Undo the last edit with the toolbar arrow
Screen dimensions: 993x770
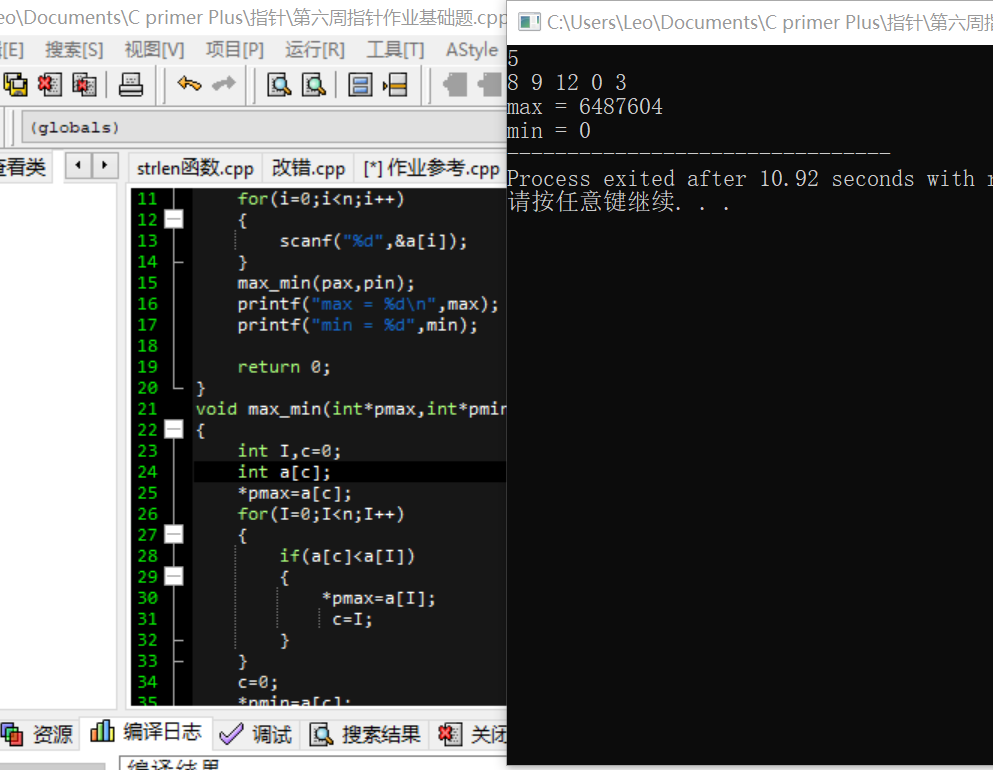click(189, 84)
